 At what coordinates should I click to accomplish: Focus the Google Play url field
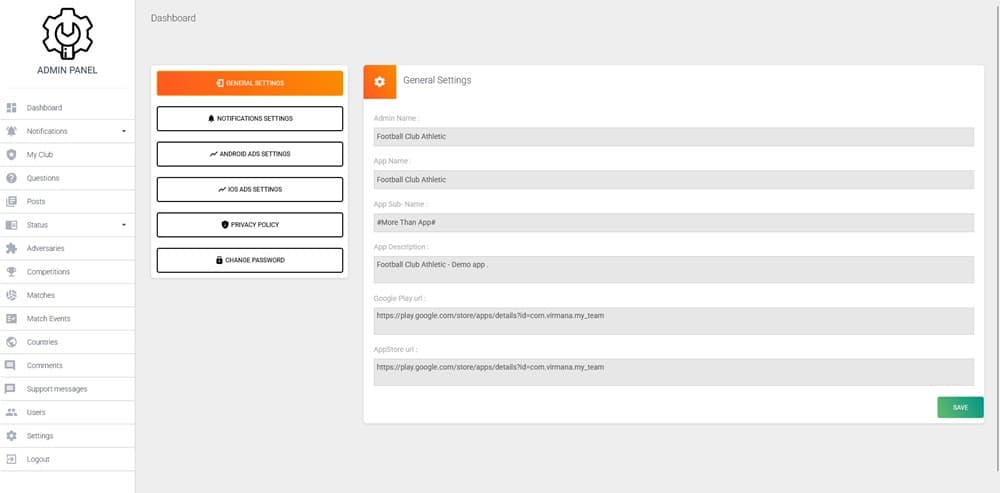pyautogui.click(x=673, y=320)
